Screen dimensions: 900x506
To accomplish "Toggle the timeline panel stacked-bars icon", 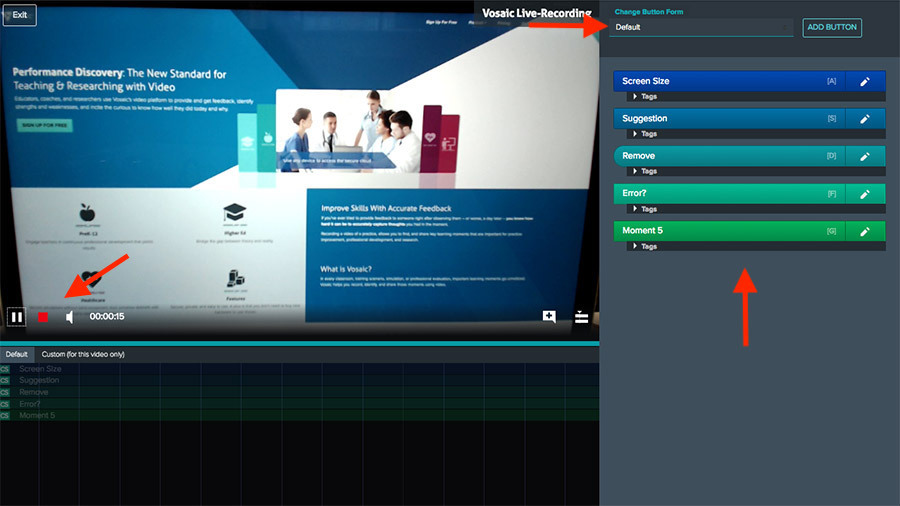I will click(581, 316).
